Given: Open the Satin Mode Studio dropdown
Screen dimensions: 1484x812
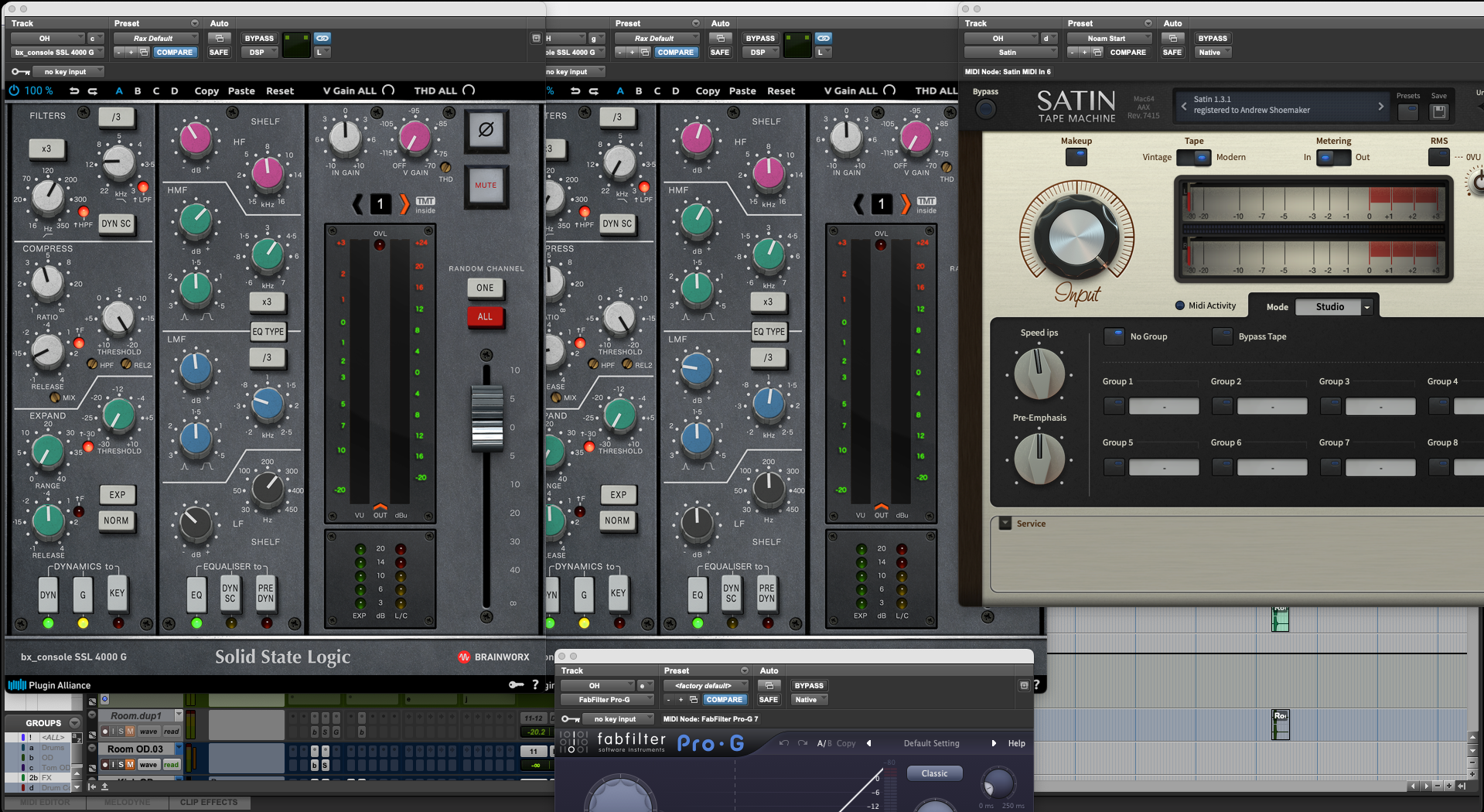Looking at the screenshot, I should click(1334, 307).
